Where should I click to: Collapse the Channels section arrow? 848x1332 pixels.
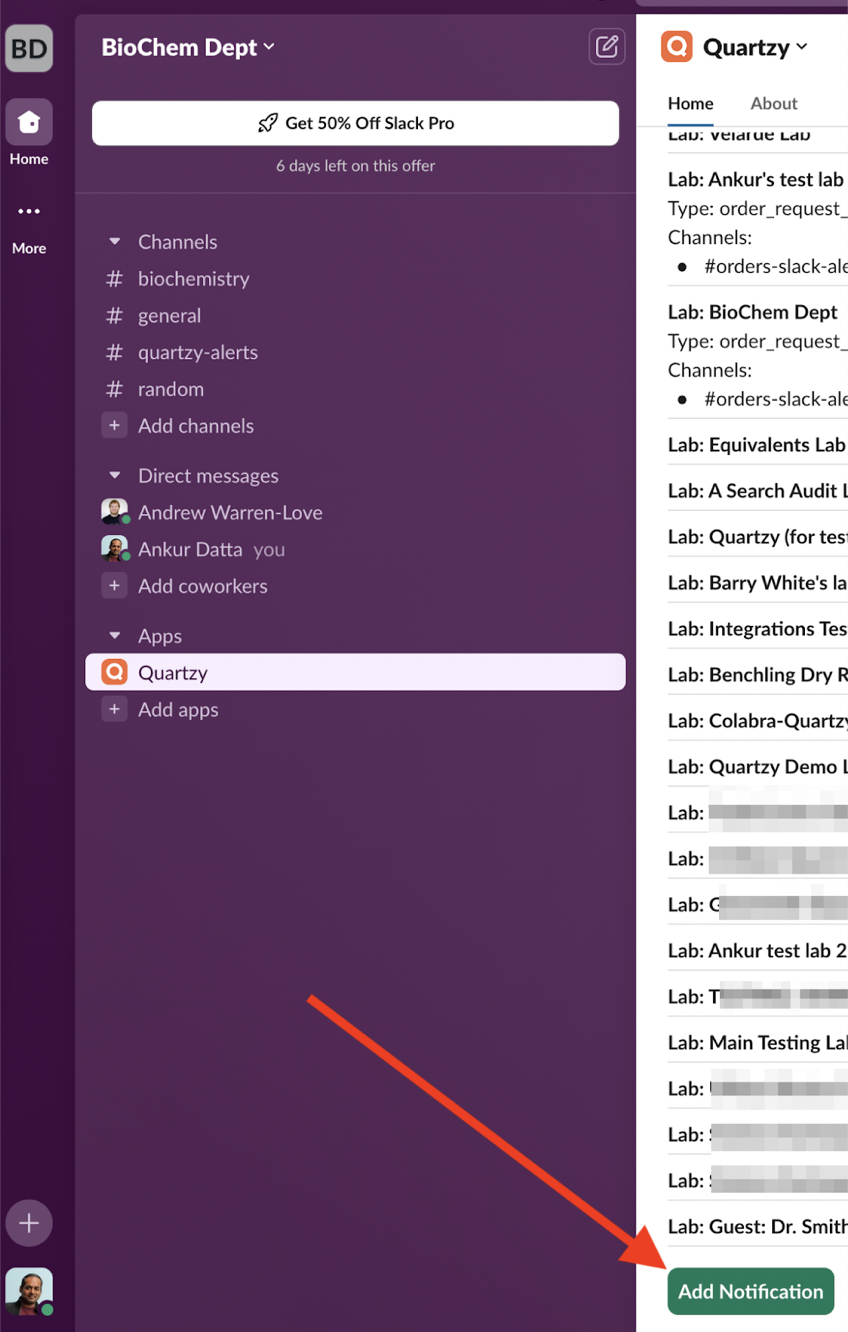click(x=115, y=242)
